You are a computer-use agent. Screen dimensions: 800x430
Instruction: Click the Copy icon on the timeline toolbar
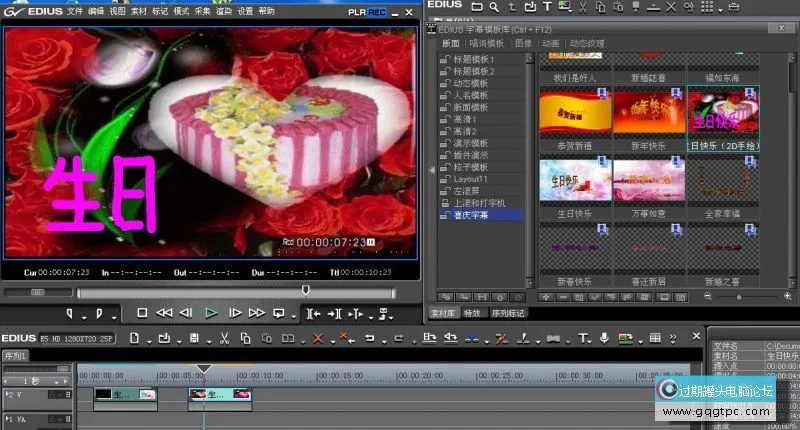[x=245, y=338]
